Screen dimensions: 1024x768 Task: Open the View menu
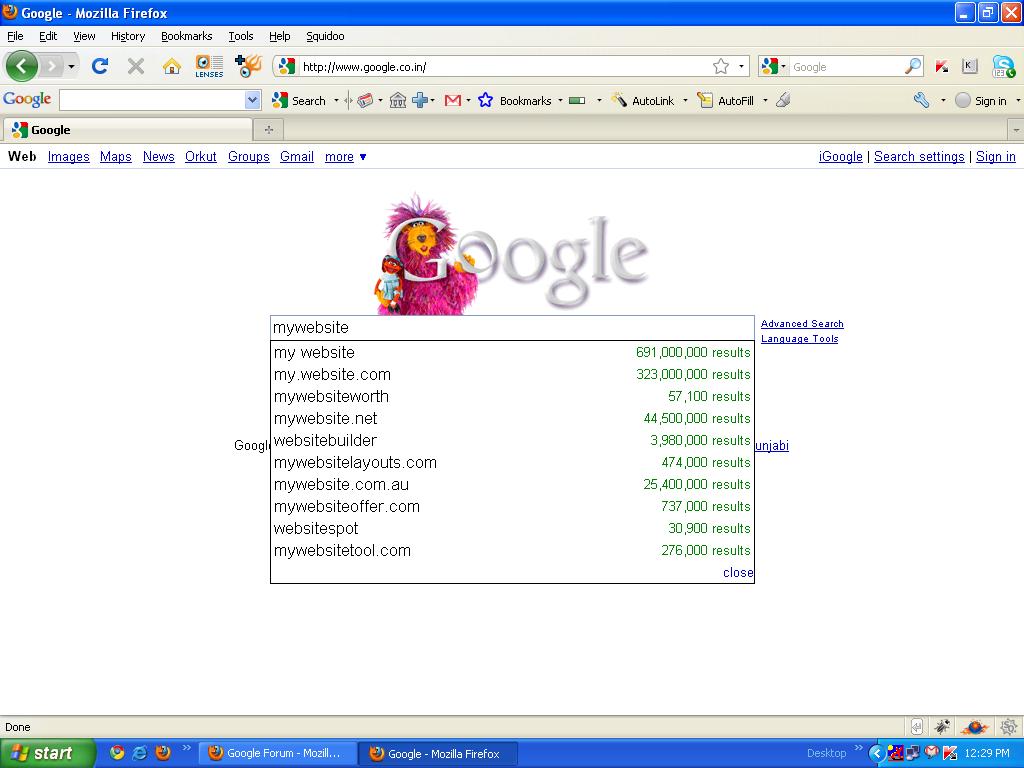tap(84, 37)
